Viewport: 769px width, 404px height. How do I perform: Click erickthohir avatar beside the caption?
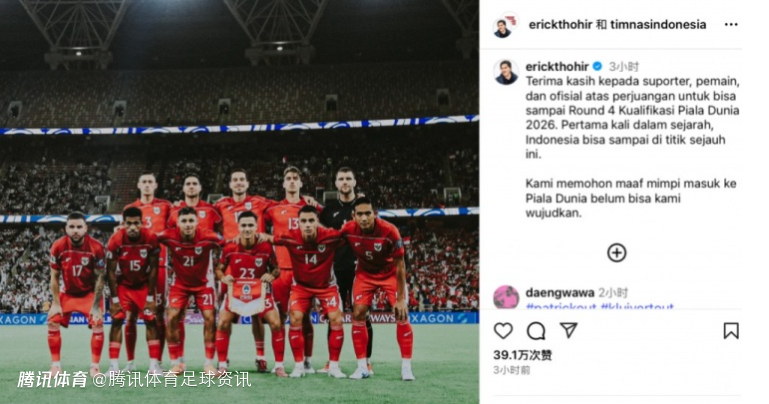pos(506,72)
